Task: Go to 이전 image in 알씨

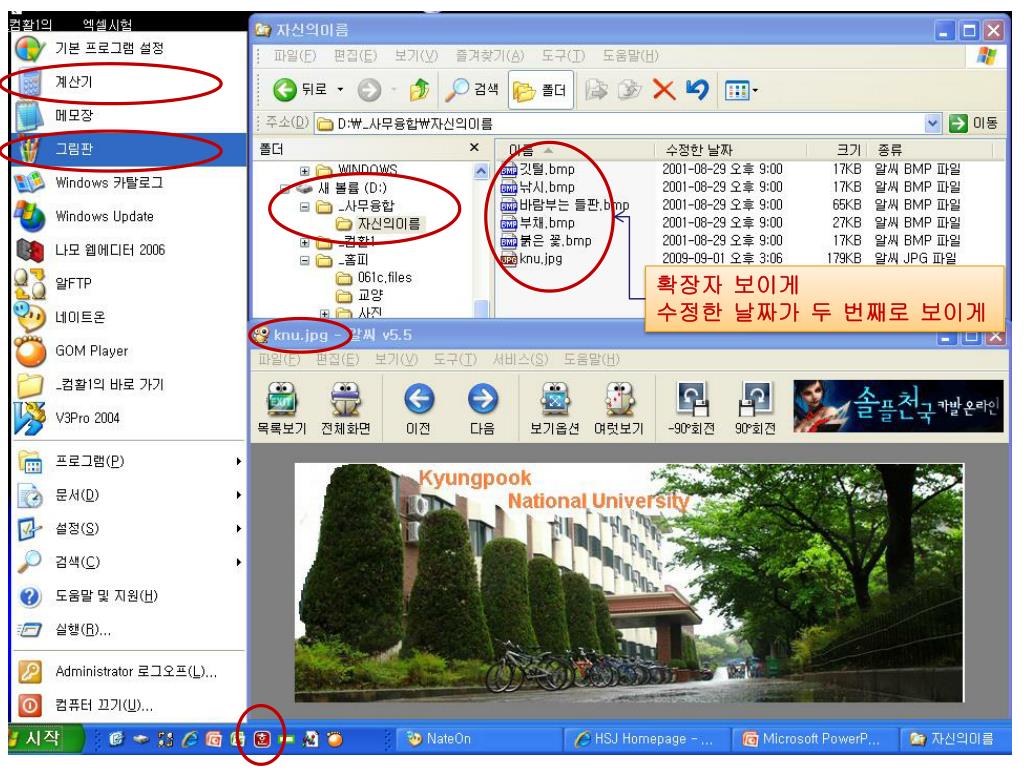Action: pos(419,409)
